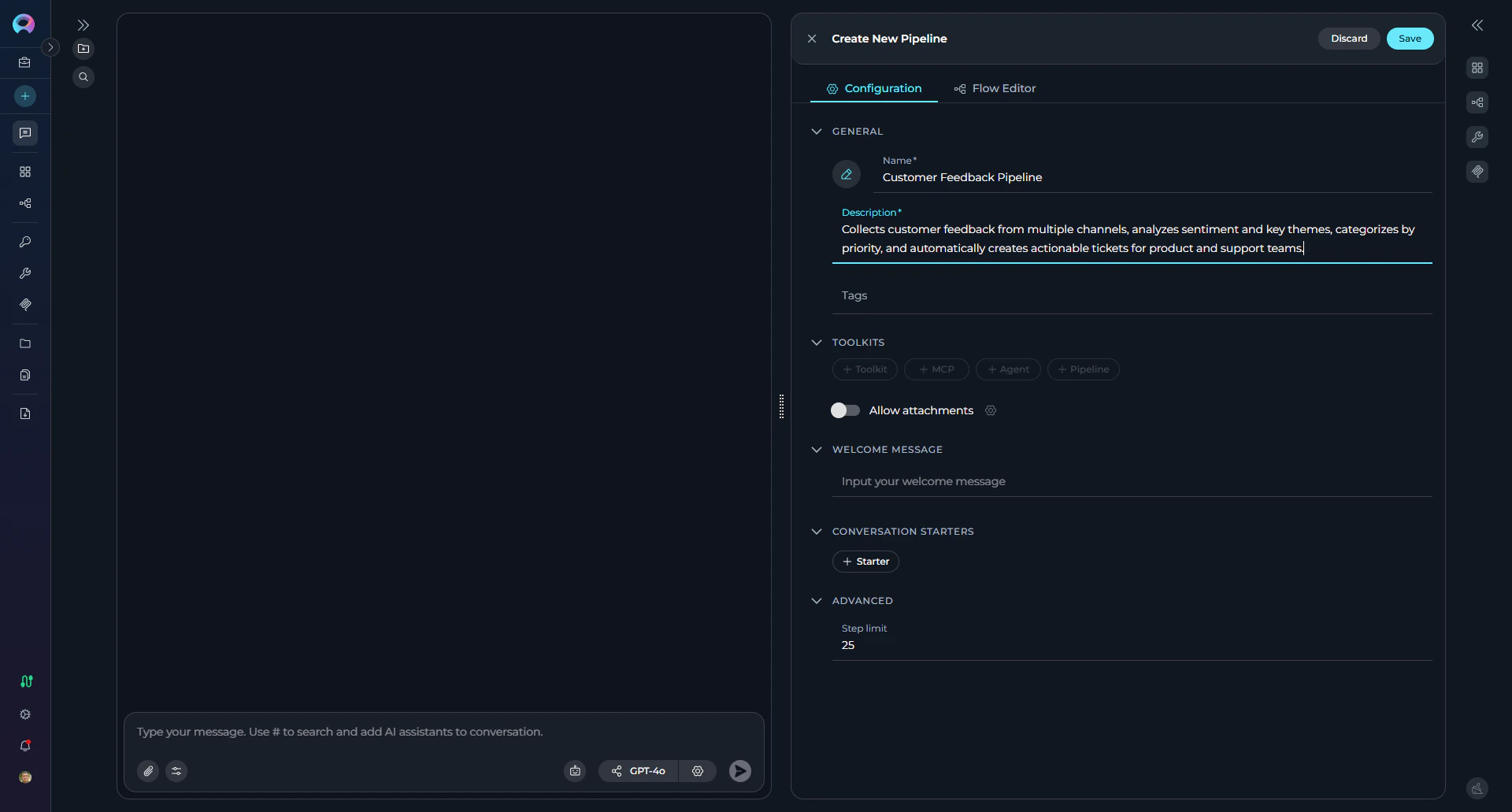Discard the Create New Pipeline form
Viewport: 1512px width, 812px height.
(x=1348, y=38)
